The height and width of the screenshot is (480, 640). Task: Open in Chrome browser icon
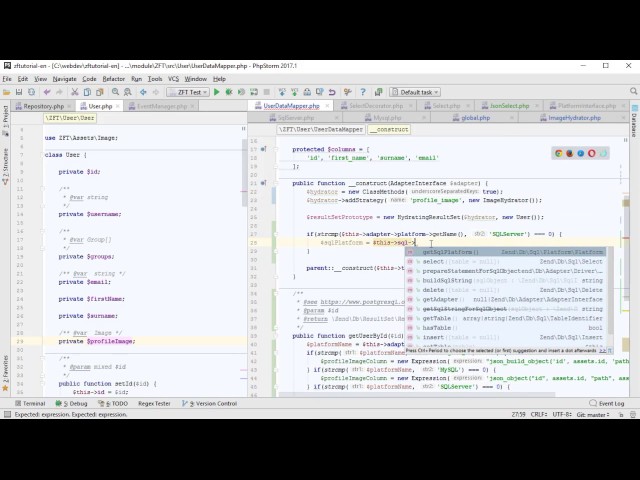(x=558, y=153)
